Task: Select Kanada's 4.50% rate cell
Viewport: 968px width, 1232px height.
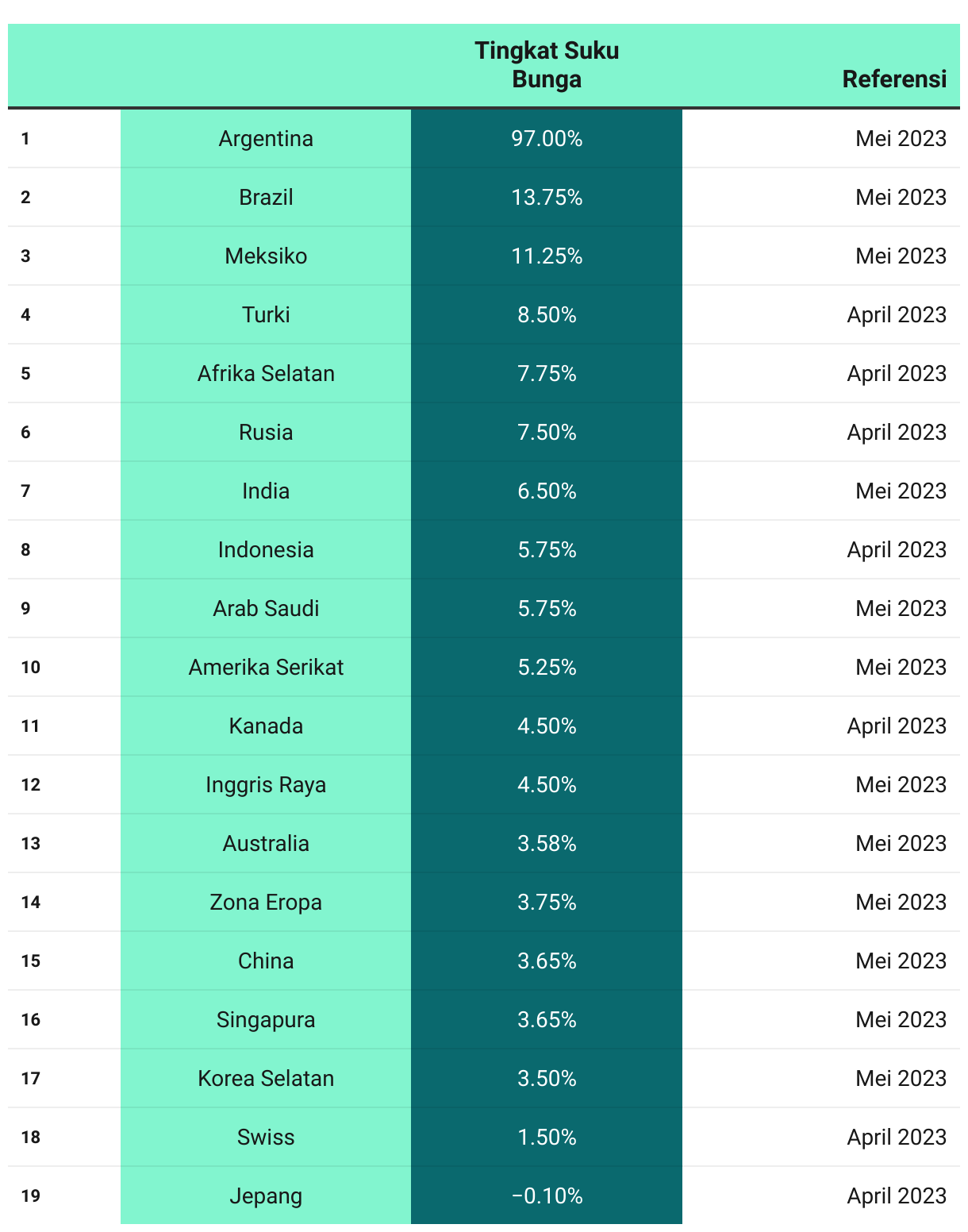Action: coord(547,726)
